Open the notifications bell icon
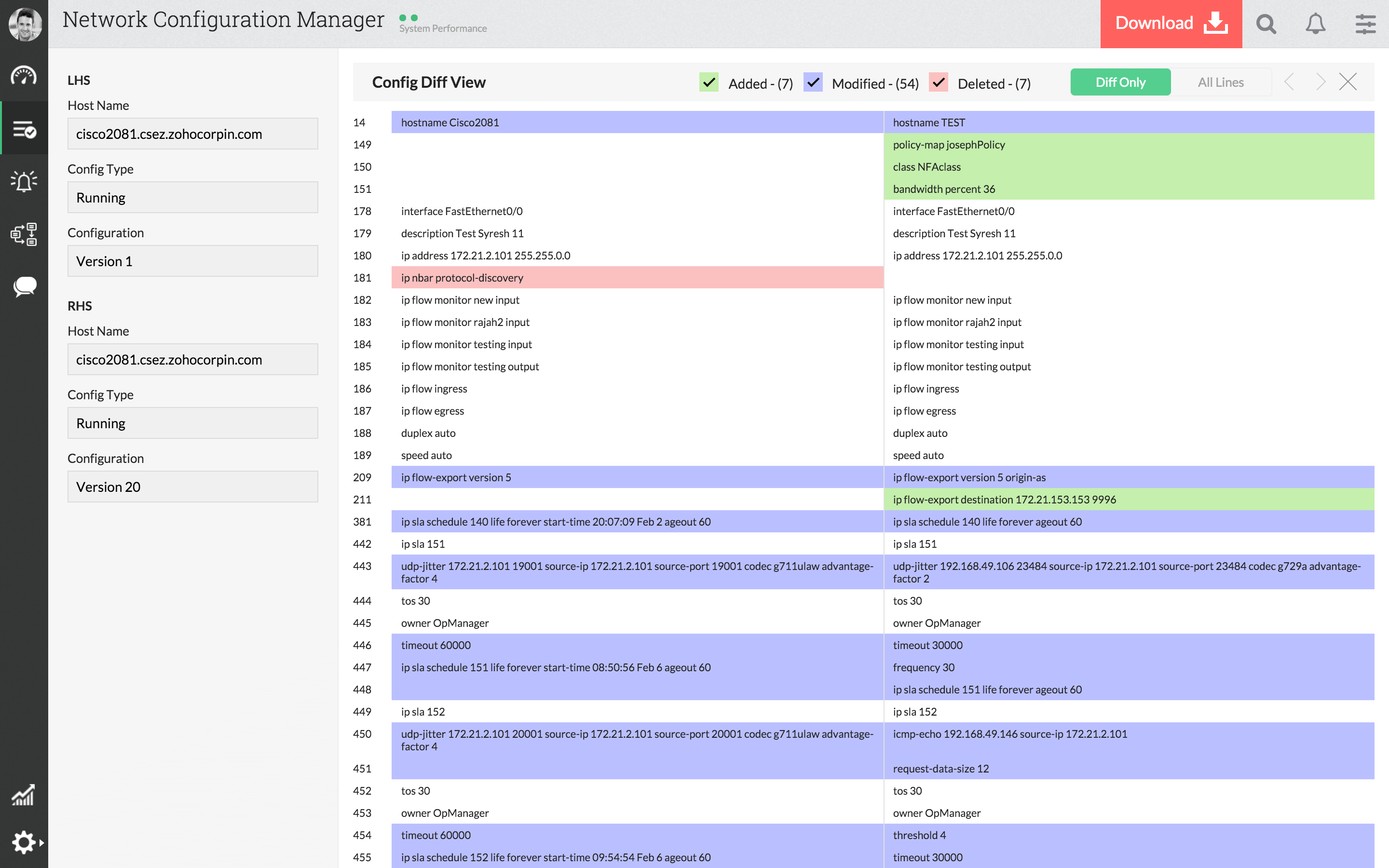Viewport: 1389px width, 868px height. [x=1315, y=24]
